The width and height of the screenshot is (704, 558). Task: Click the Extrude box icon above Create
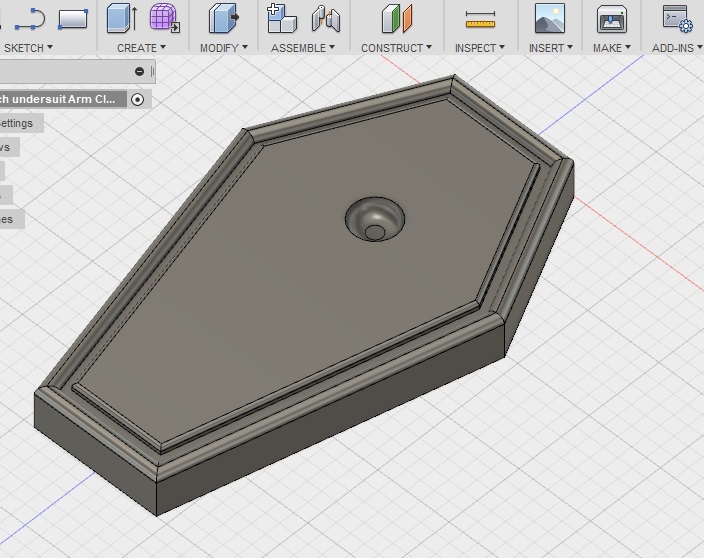pos(122,18)
